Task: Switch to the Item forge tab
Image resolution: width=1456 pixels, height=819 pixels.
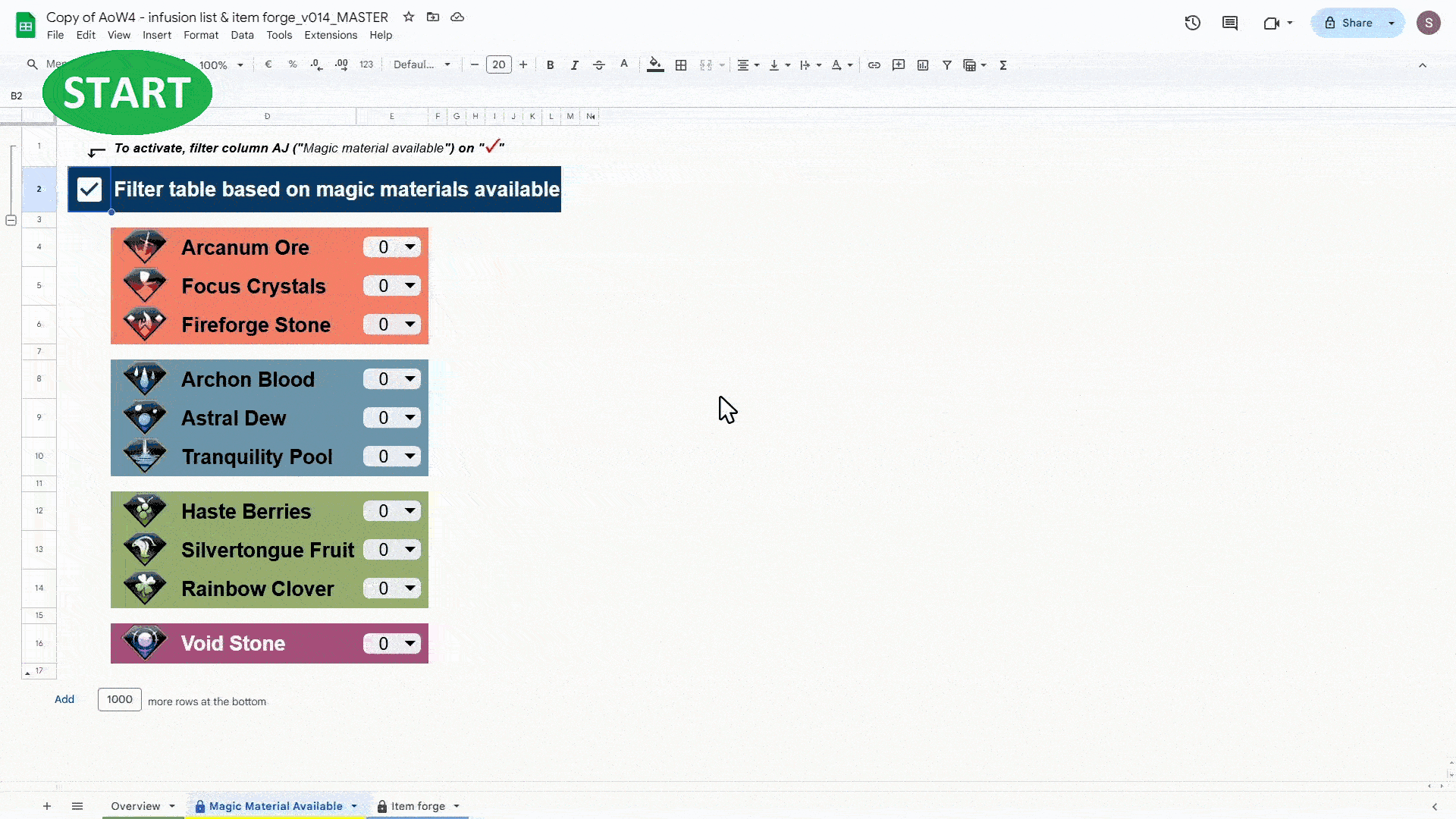Action: [x=418, y=806]
